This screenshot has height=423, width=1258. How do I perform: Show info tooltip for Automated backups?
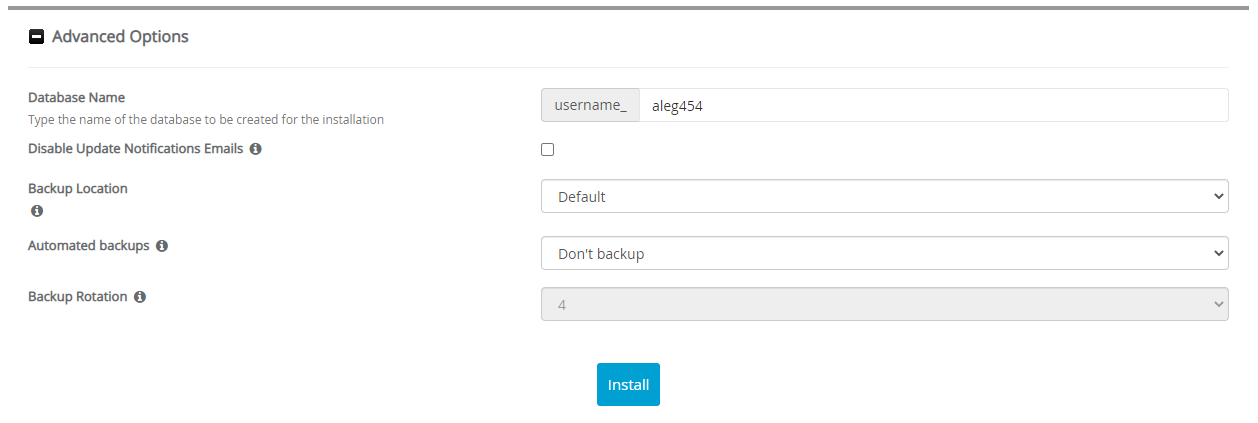tap(162, 245)
